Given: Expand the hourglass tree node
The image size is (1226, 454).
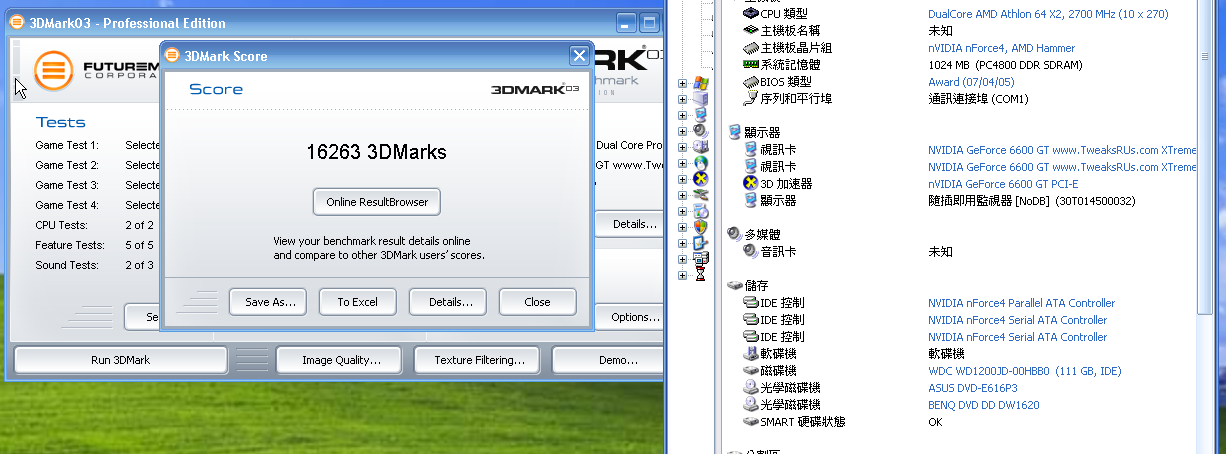Looking at the screenshot, I should pyautogui.click(x=682, y=275).
